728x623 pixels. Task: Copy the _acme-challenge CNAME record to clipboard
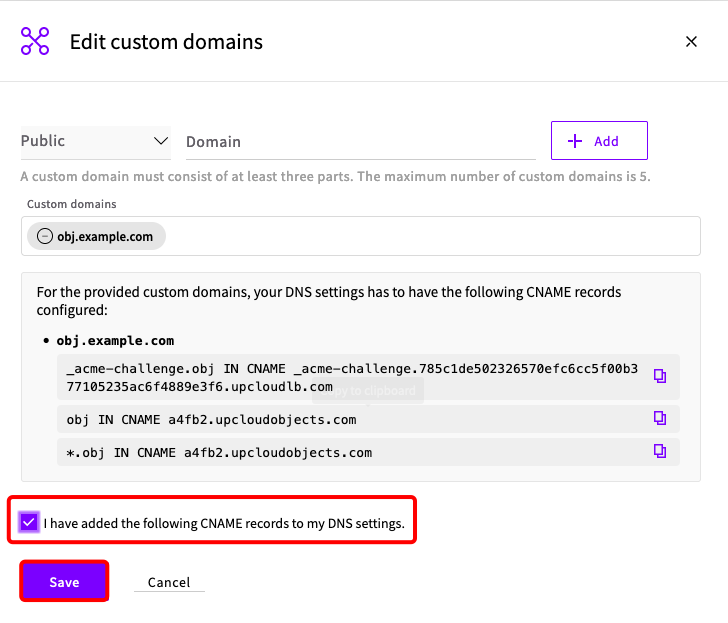pyautogui.click(x=660, y=376)
